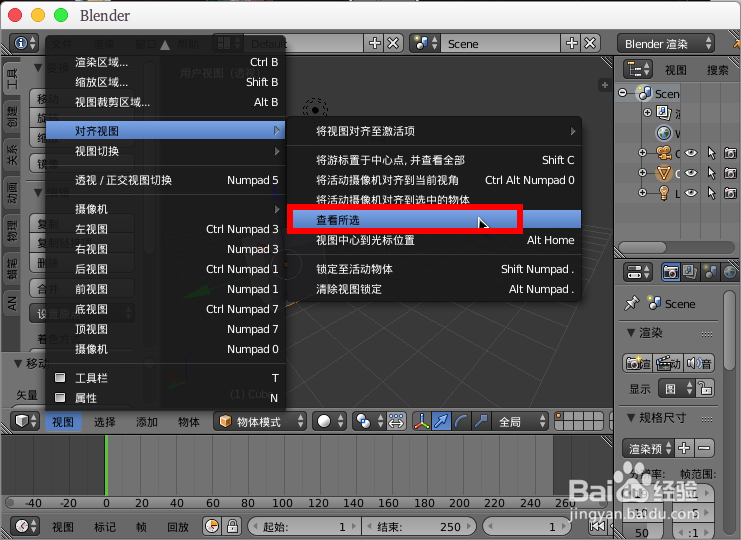Click the timeline End frame field
Image resolution: width=741 pixels, height=540 pixels.
pyautogui.click(x=419, y=526)
